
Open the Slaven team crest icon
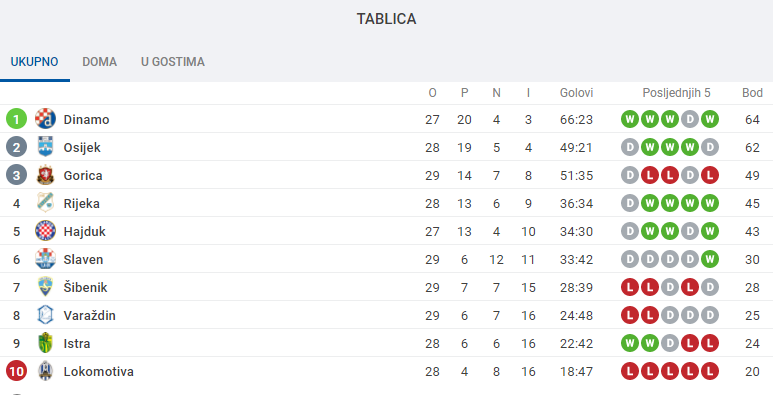tap(45, 259)
